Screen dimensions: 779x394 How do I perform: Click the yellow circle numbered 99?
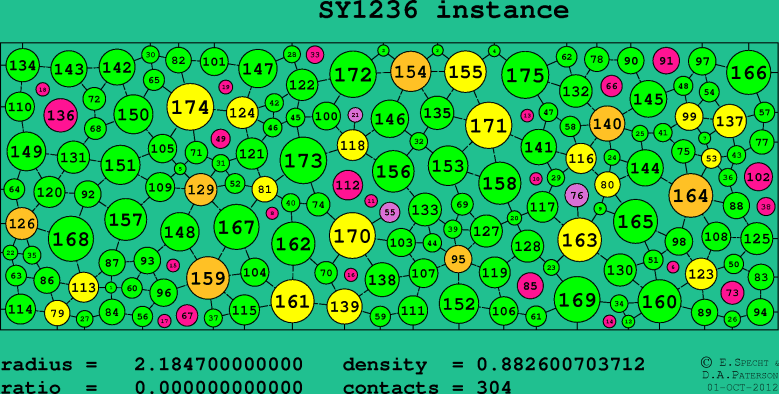[689, 117]
